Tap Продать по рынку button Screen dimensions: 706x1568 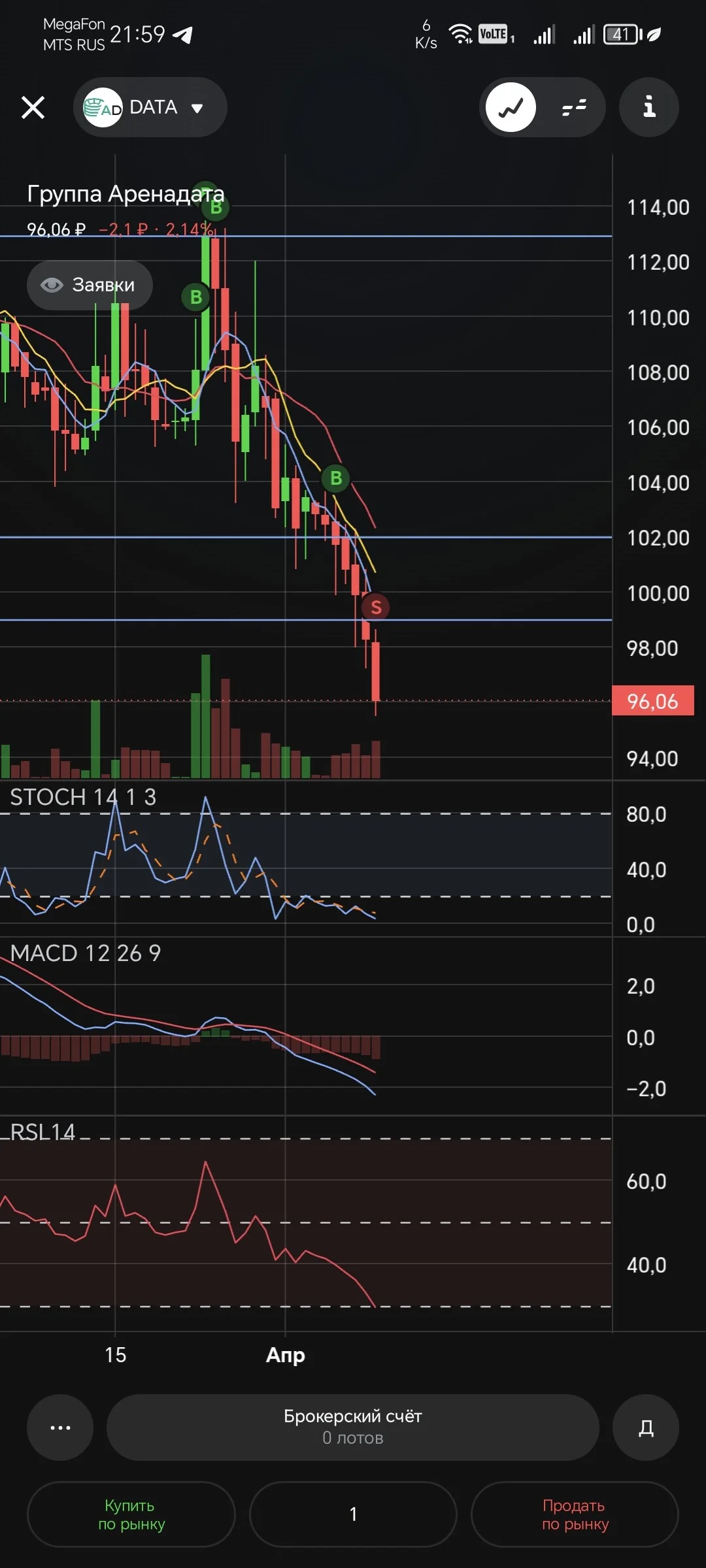click(575, 1514)
